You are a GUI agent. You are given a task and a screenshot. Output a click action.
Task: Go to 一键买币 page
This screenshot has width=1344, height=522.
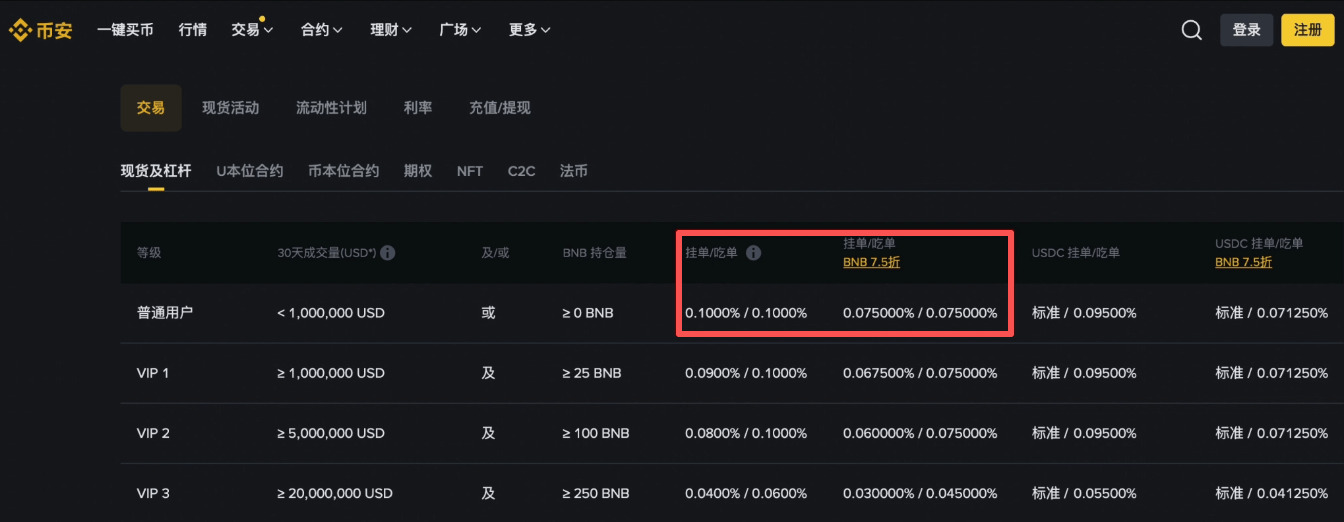coord(125,30)
